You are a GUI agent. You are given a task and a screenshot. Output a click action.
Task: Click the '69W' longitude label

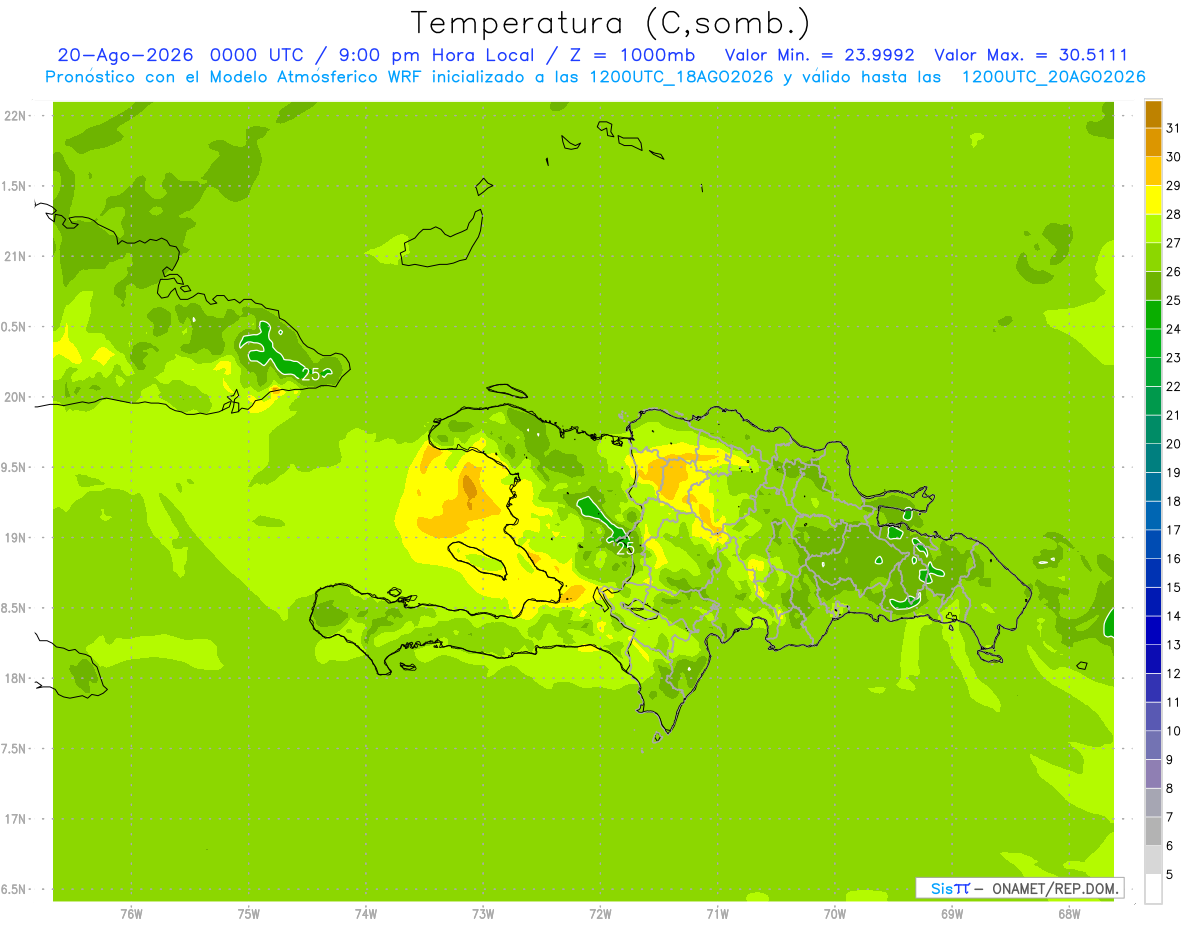pos(952,913)
